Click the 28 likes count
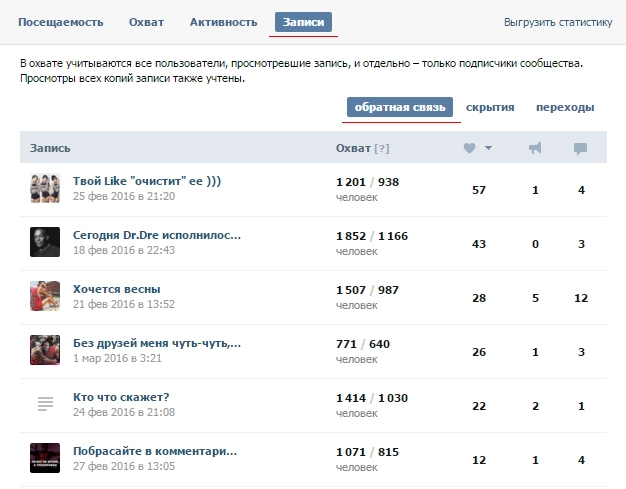The image size is (626, 489). point(479,298)
